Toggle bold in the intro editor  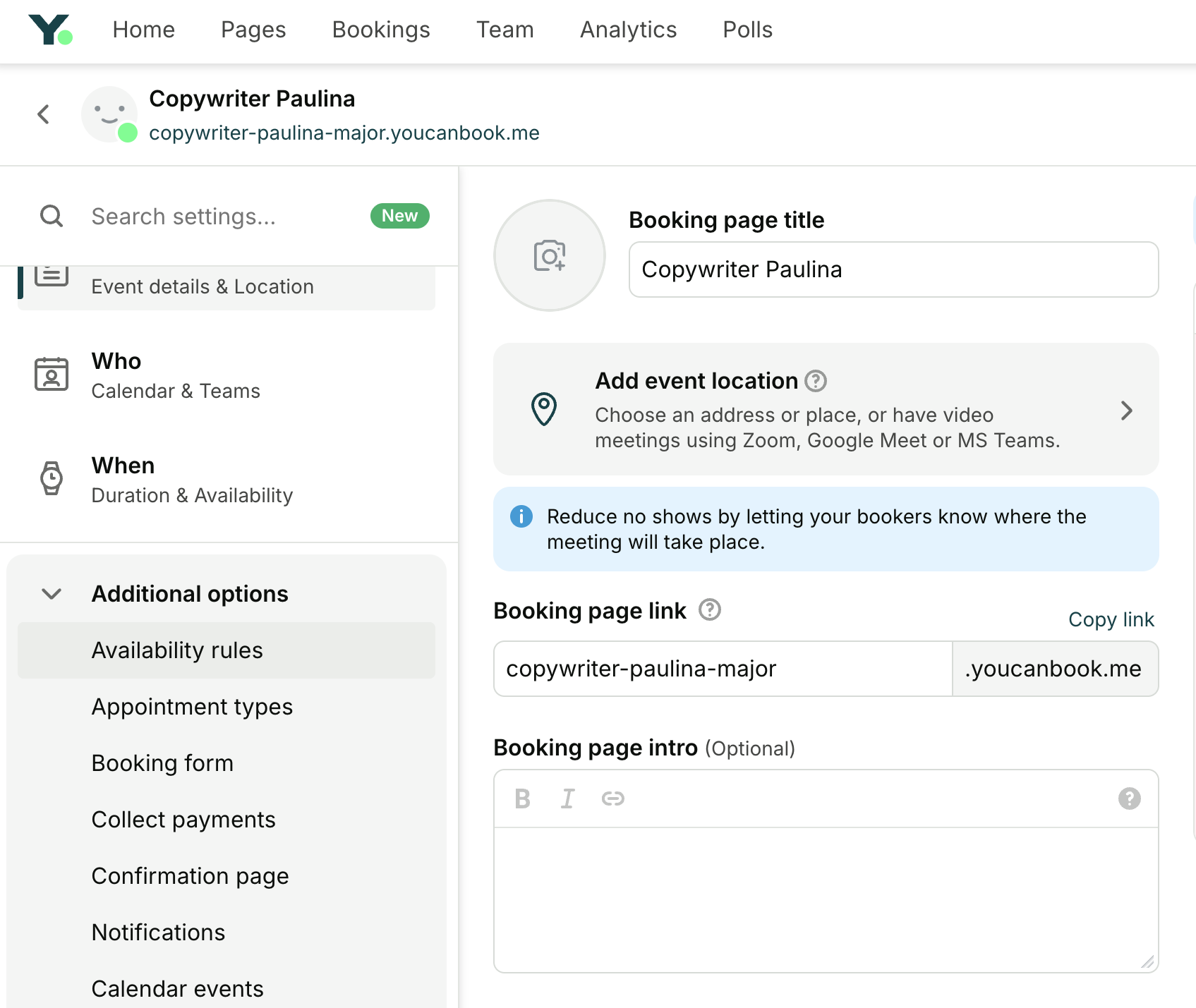coord(522,798)
